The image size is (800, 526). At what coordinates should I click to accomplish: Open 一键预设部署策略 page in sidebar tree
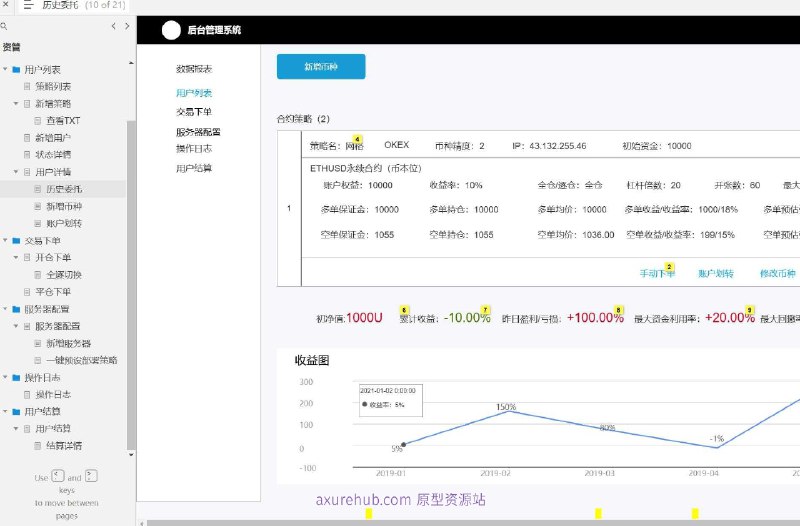pyautogui.click(x=82, y=360)
